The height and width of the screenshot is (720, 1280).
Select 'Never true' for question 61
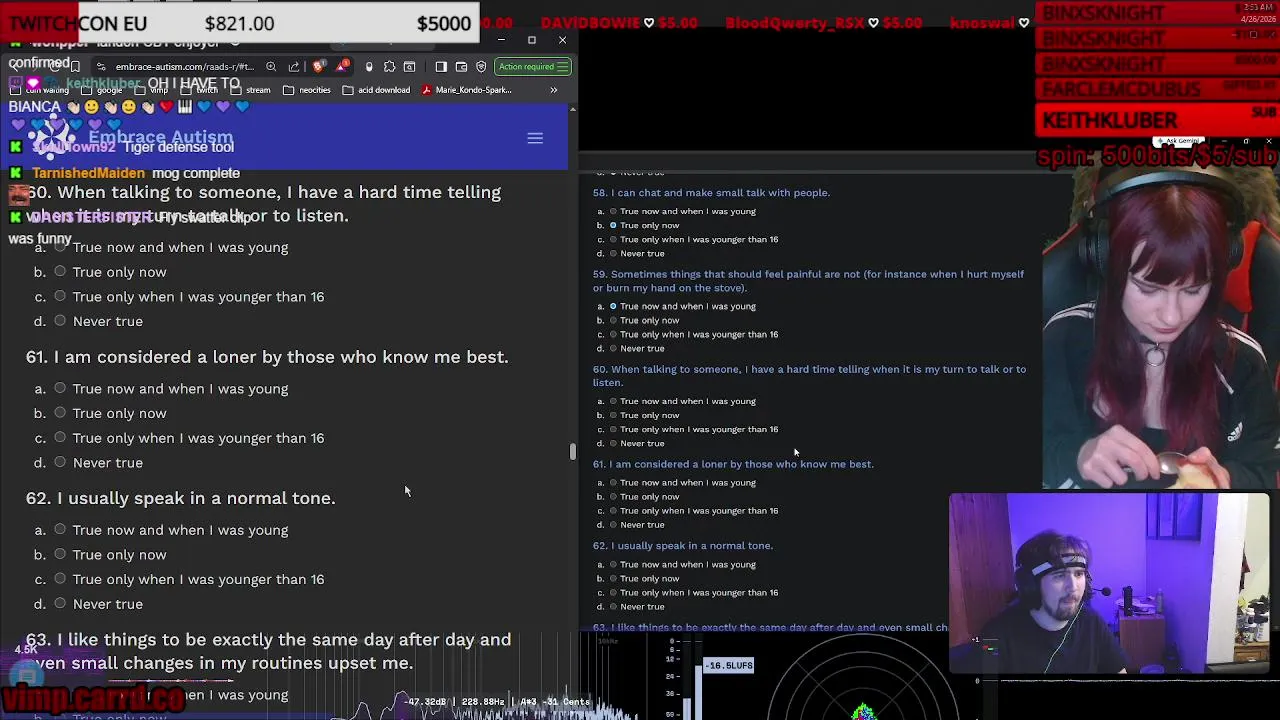click(60, 462)
